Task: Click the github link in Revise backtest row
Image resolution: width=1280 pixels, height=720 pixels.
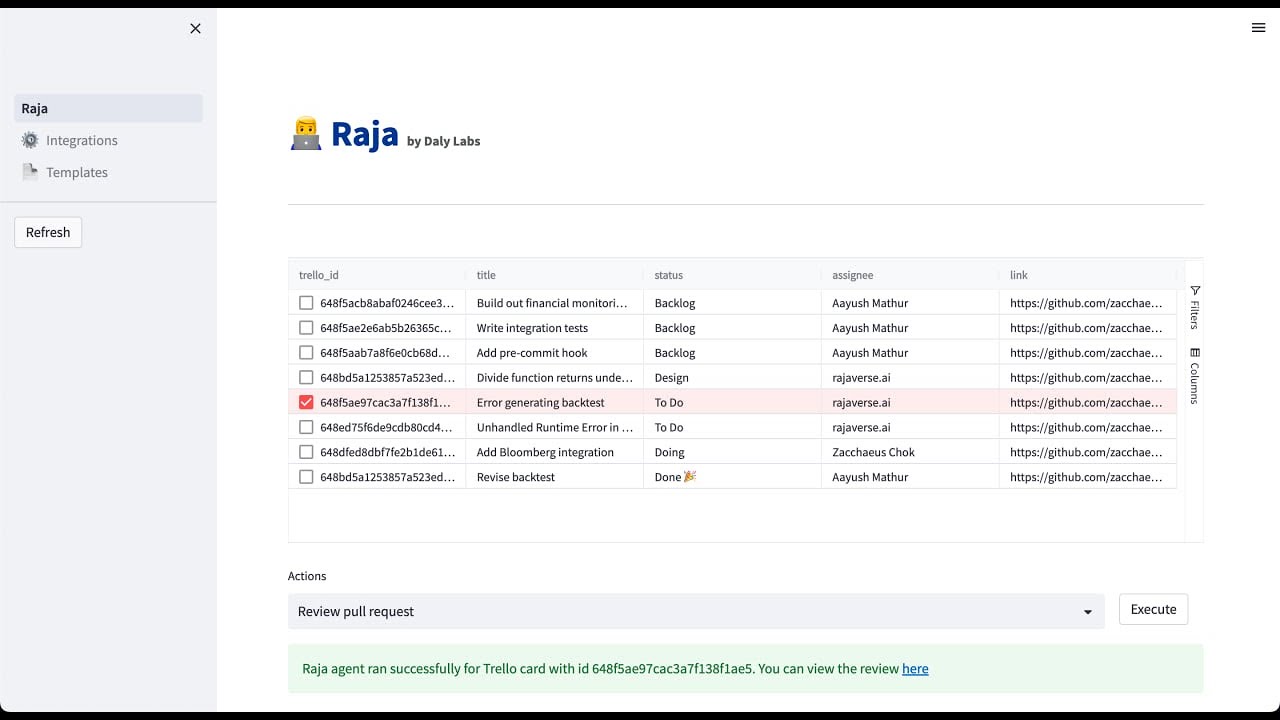Action: (1087, 477)
